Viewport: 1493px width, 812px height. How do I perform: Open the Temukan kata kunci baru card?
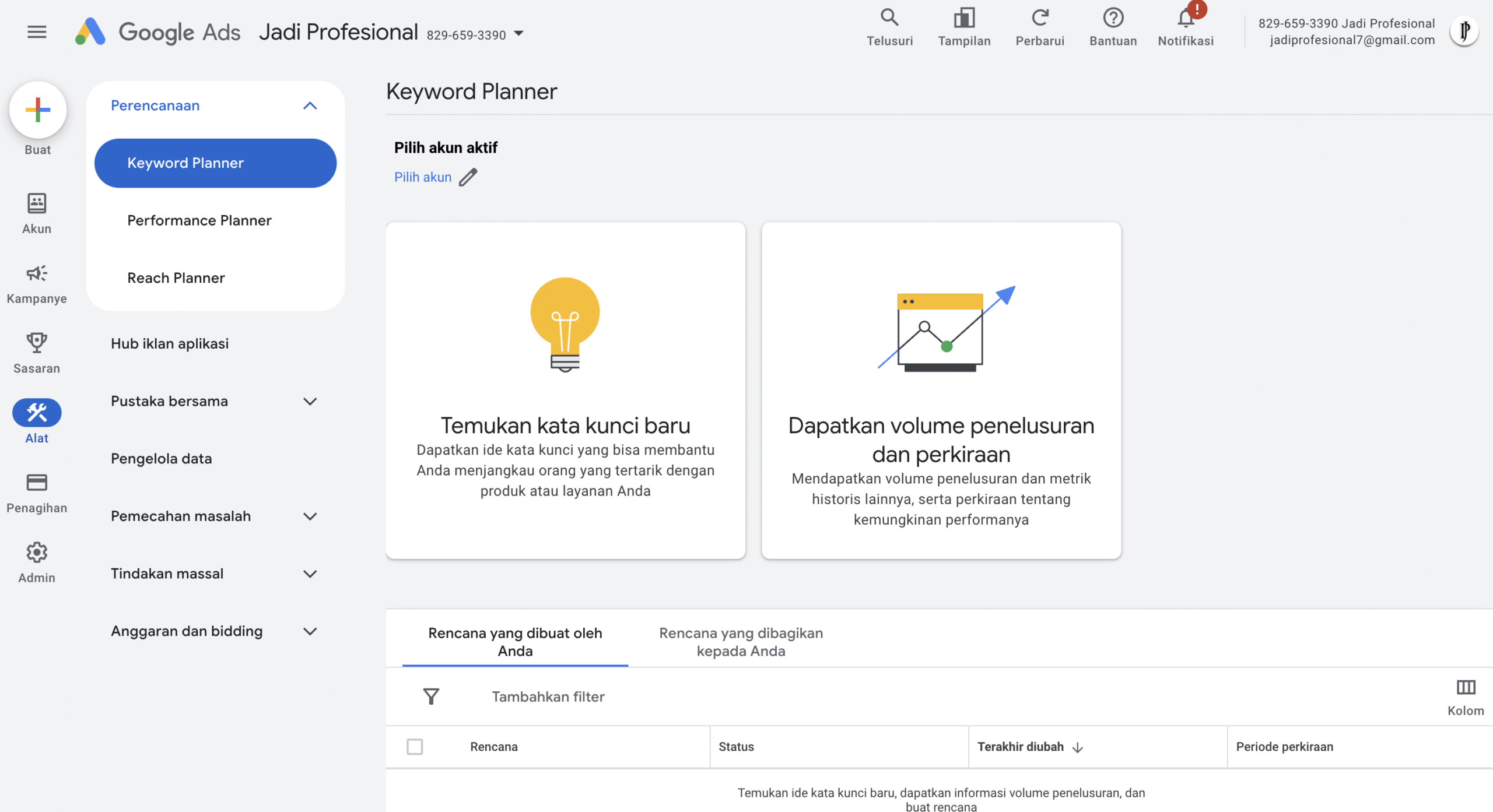[565, 391]
